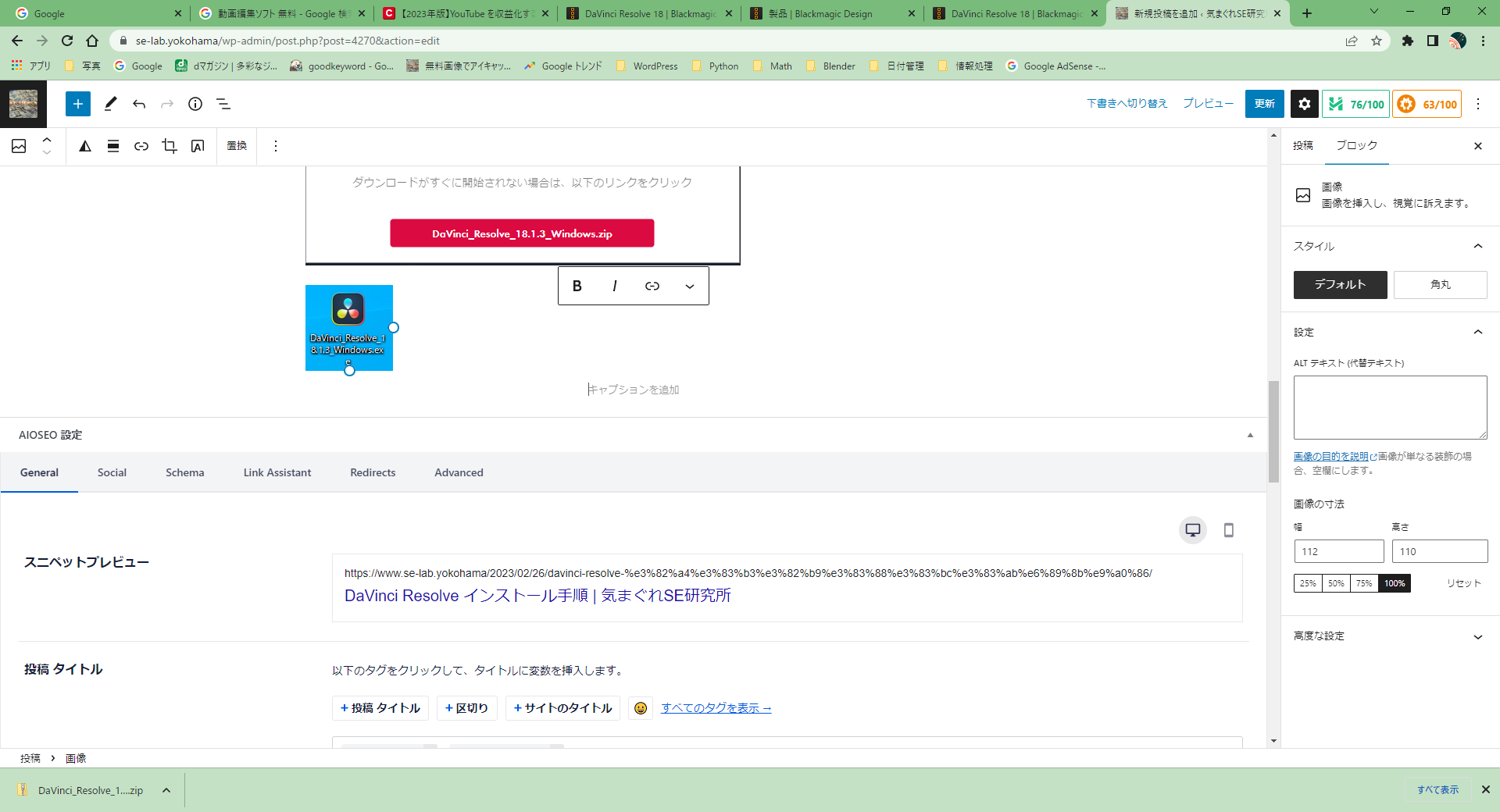
Task: Open the AIOSEO Social tab
Action: point(112,472)
